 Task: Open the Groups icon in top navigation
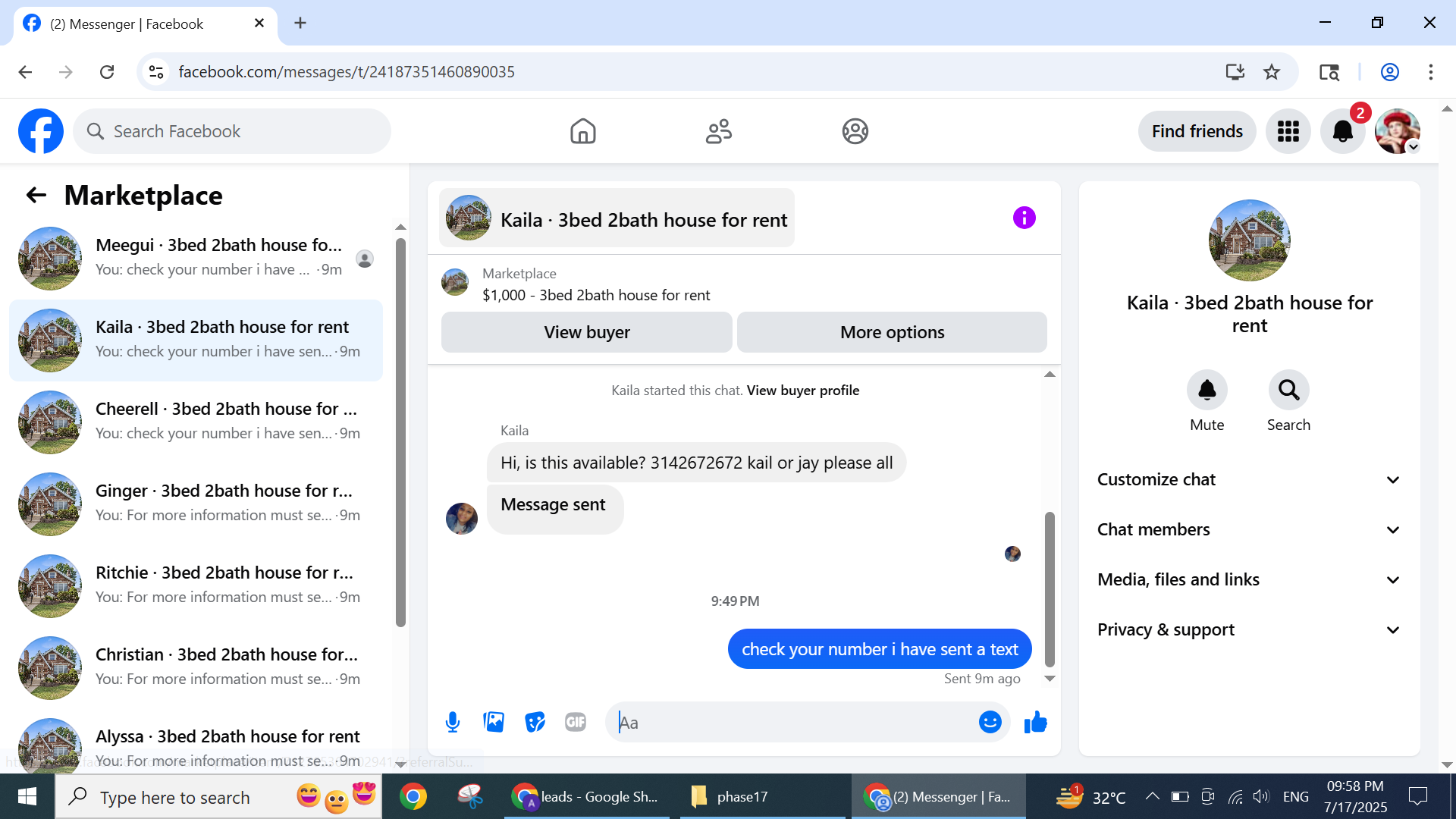point(855,131)
